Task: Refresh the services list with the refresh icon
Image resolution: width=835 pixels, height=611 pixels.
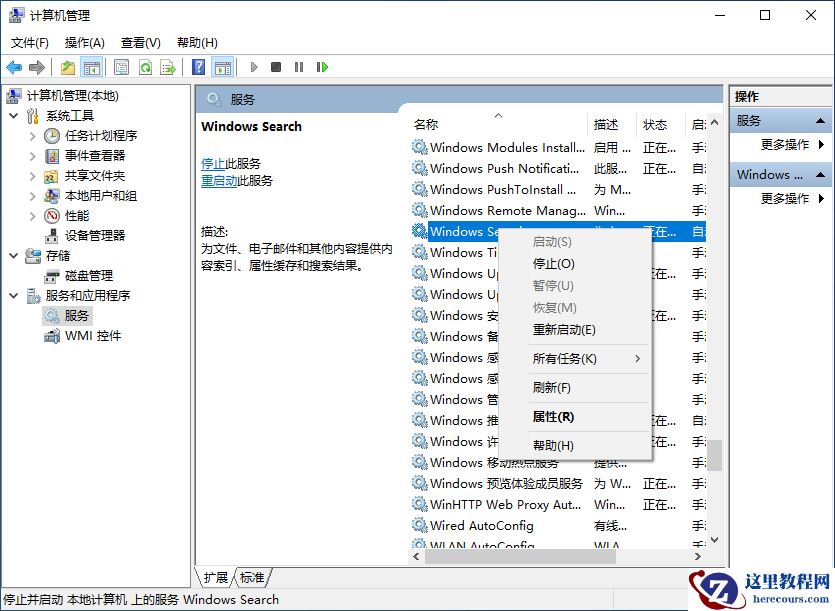Action: tap(145, 67)
